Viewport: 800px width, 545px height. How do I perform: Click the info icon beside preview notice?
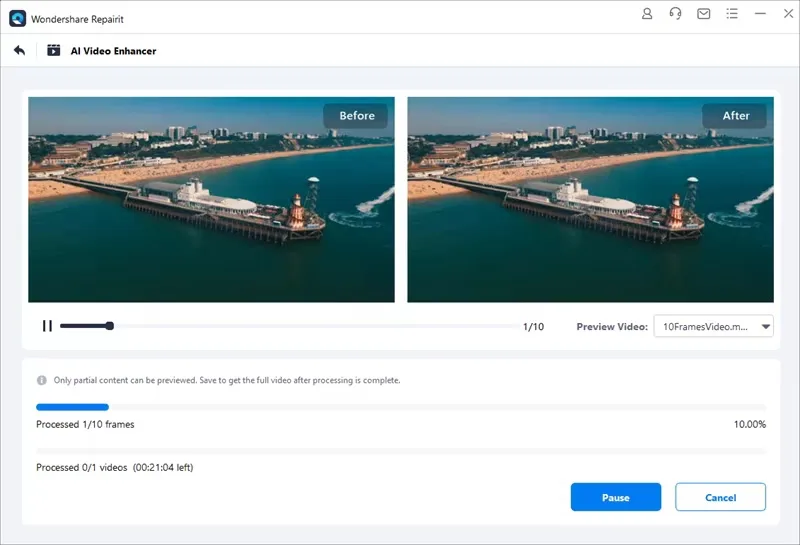42,380
